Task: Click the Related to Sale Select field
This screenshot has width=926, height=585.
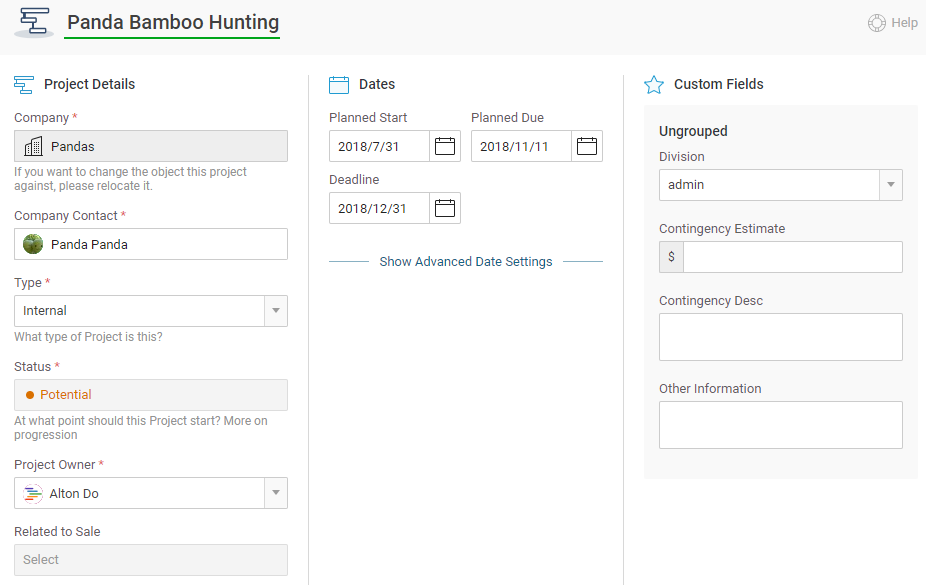Action: coord(151,560)
